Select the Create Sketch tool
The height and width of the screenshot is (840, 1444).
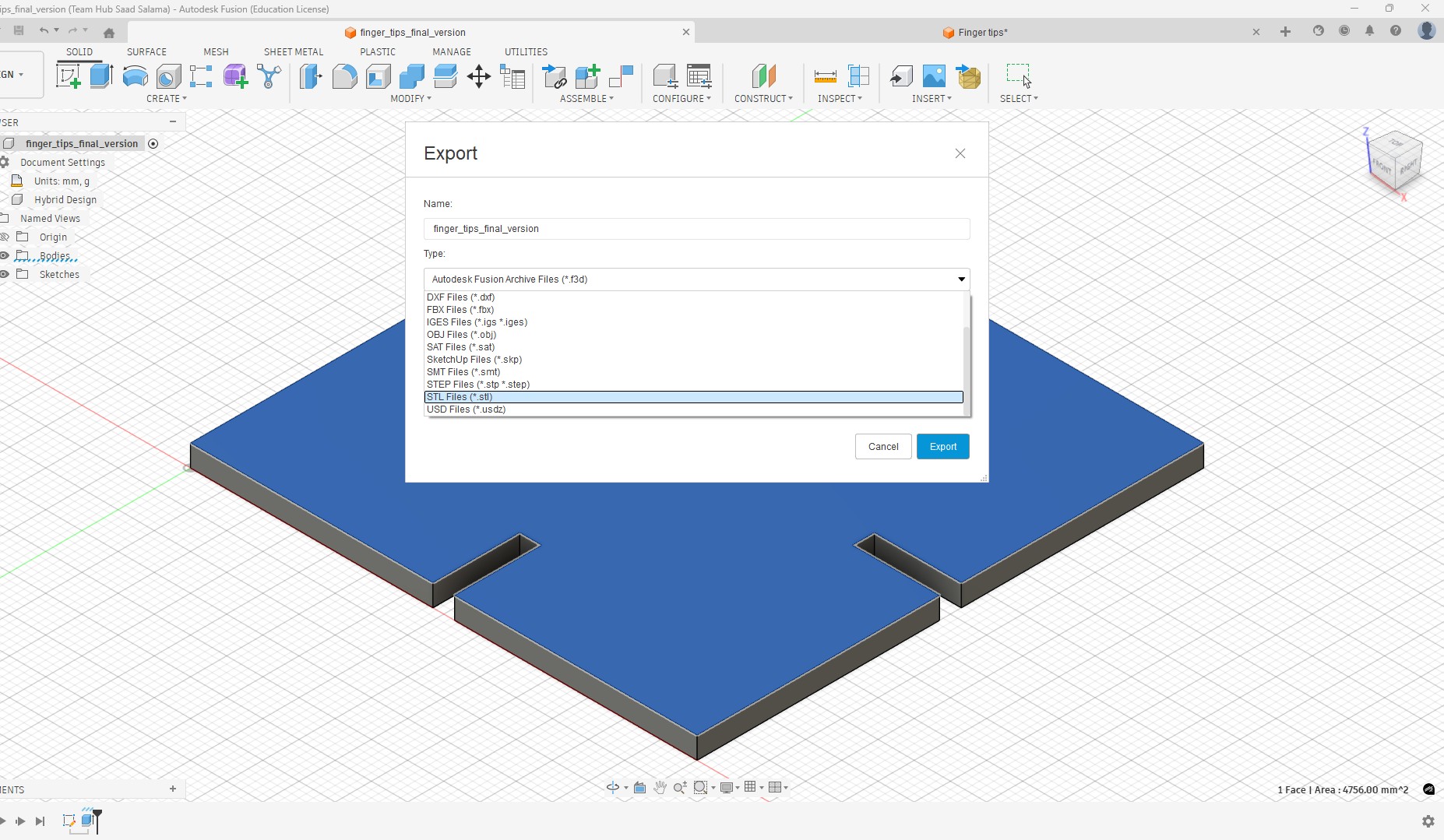point(69,76)
